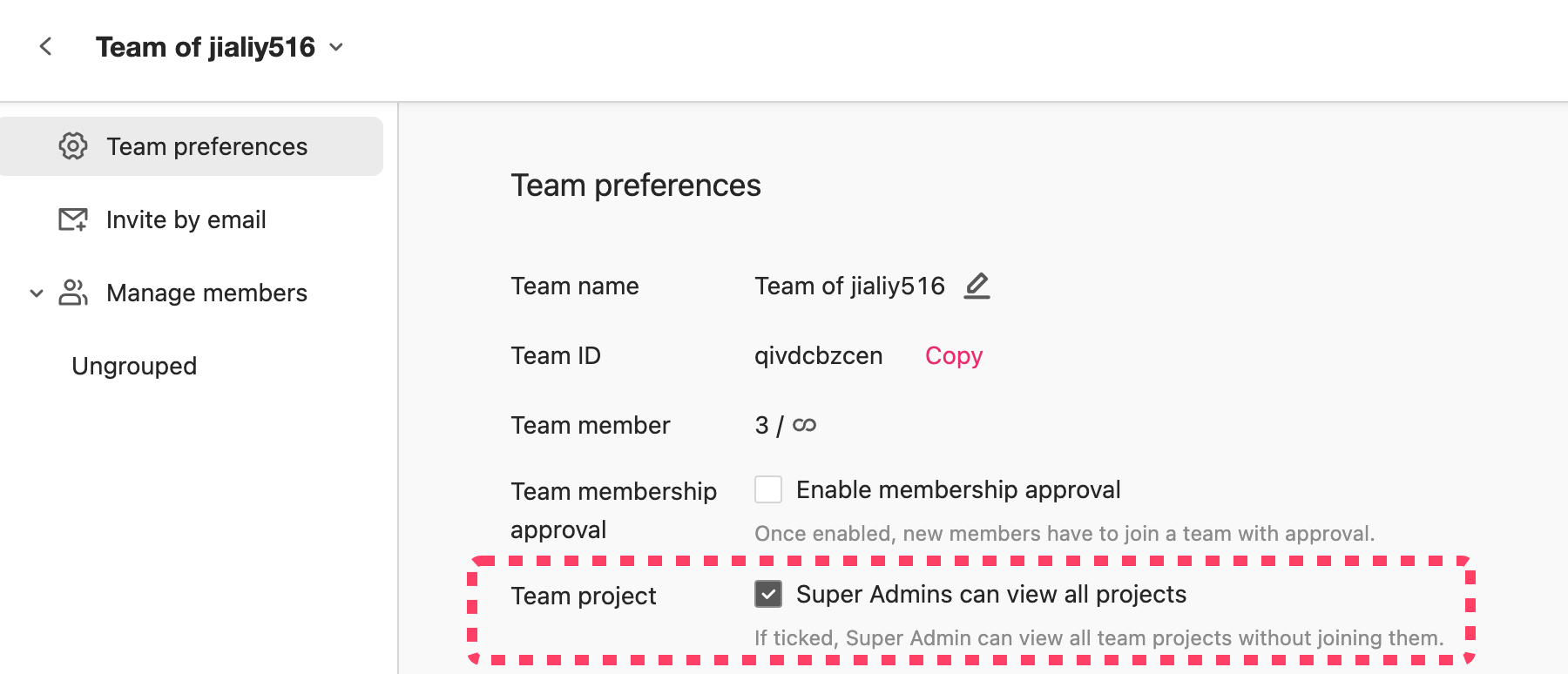Click the Super Admins can view all projects label
Screen dimensions: 1568x674
(x=991, y=594)
